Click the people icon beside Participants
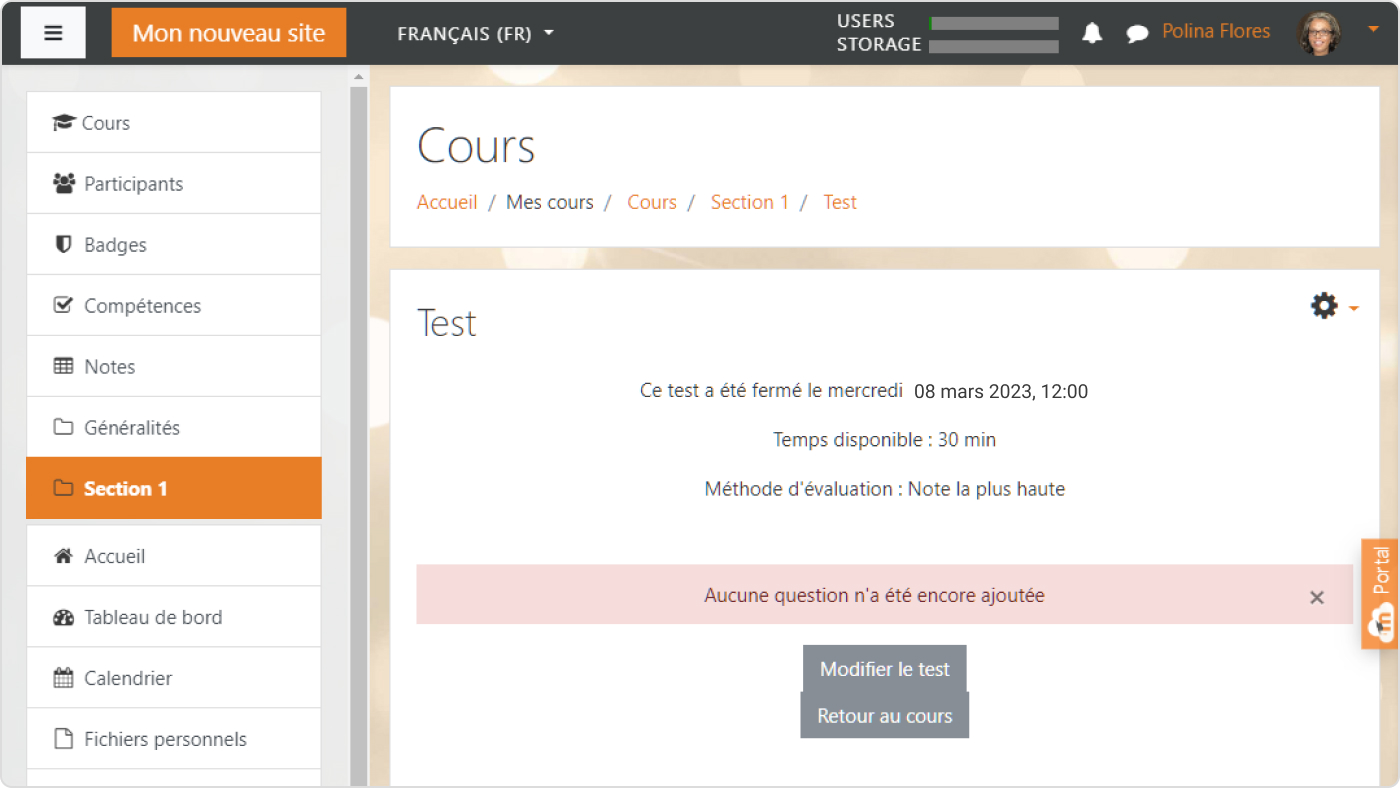 click(64, 183)
